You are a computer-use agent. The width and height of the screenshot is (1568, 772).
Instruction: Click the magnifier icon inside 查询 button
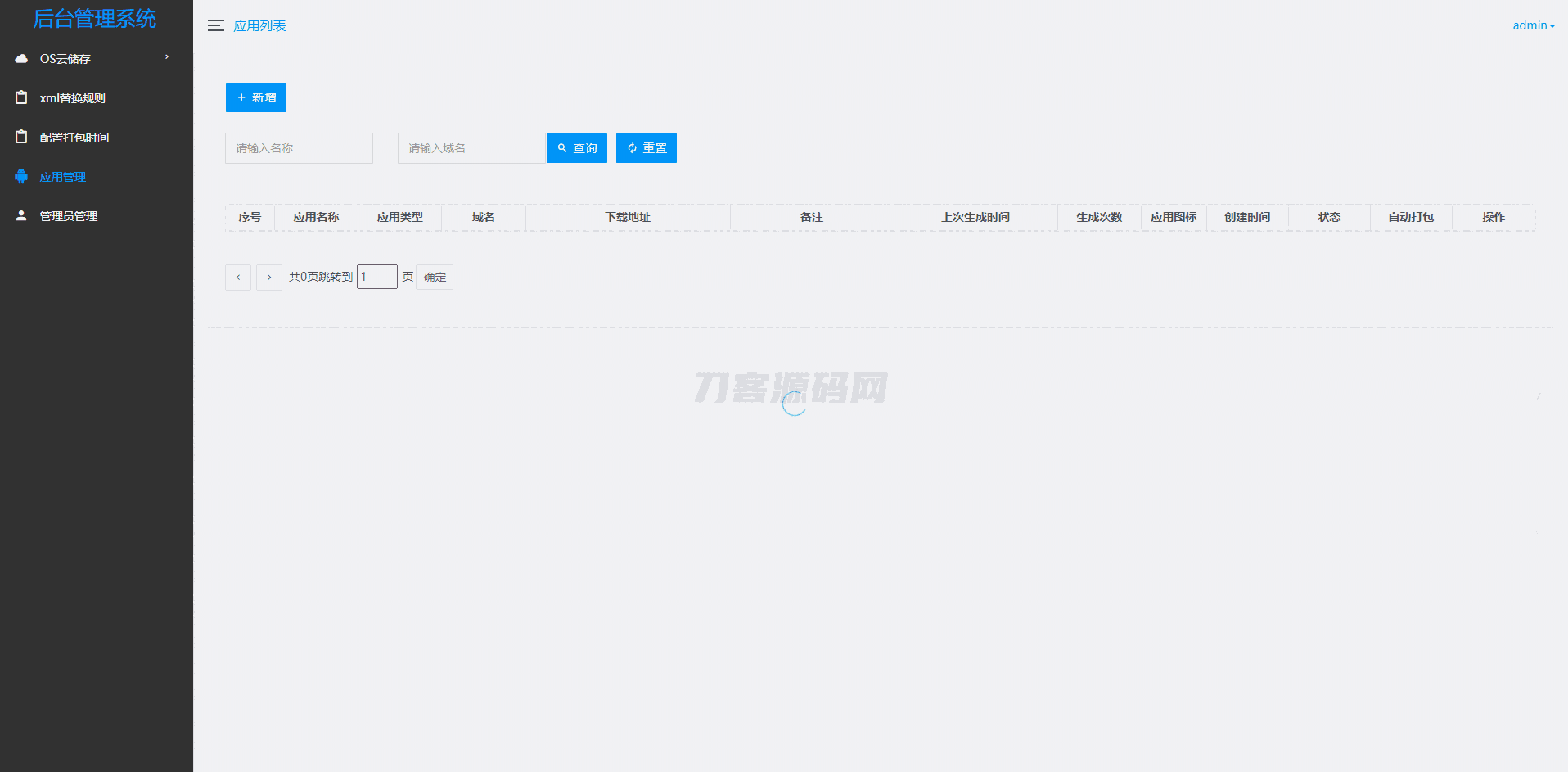pos(561,148)
